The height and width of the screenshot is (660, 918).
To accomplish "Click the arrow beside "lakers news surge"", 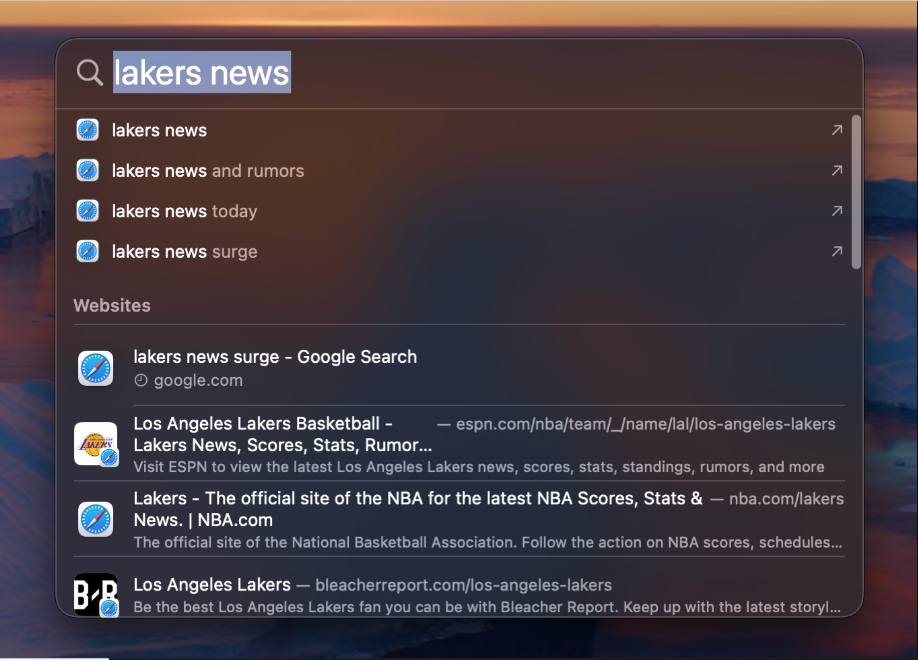I will point(838,251).
